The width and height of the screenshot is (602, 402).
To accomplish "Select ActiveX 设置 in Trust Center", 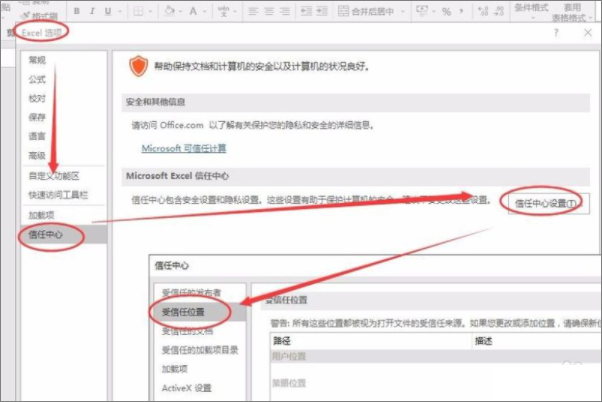I will (186, 388).
